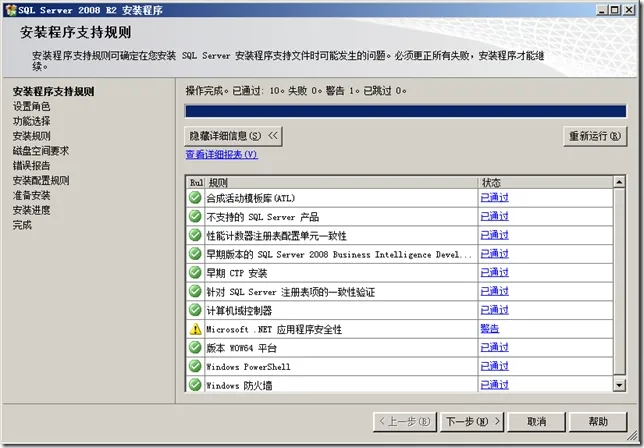Click yellow warning icon for Microsoft .NET 应用程序安全性

(196, 329)
